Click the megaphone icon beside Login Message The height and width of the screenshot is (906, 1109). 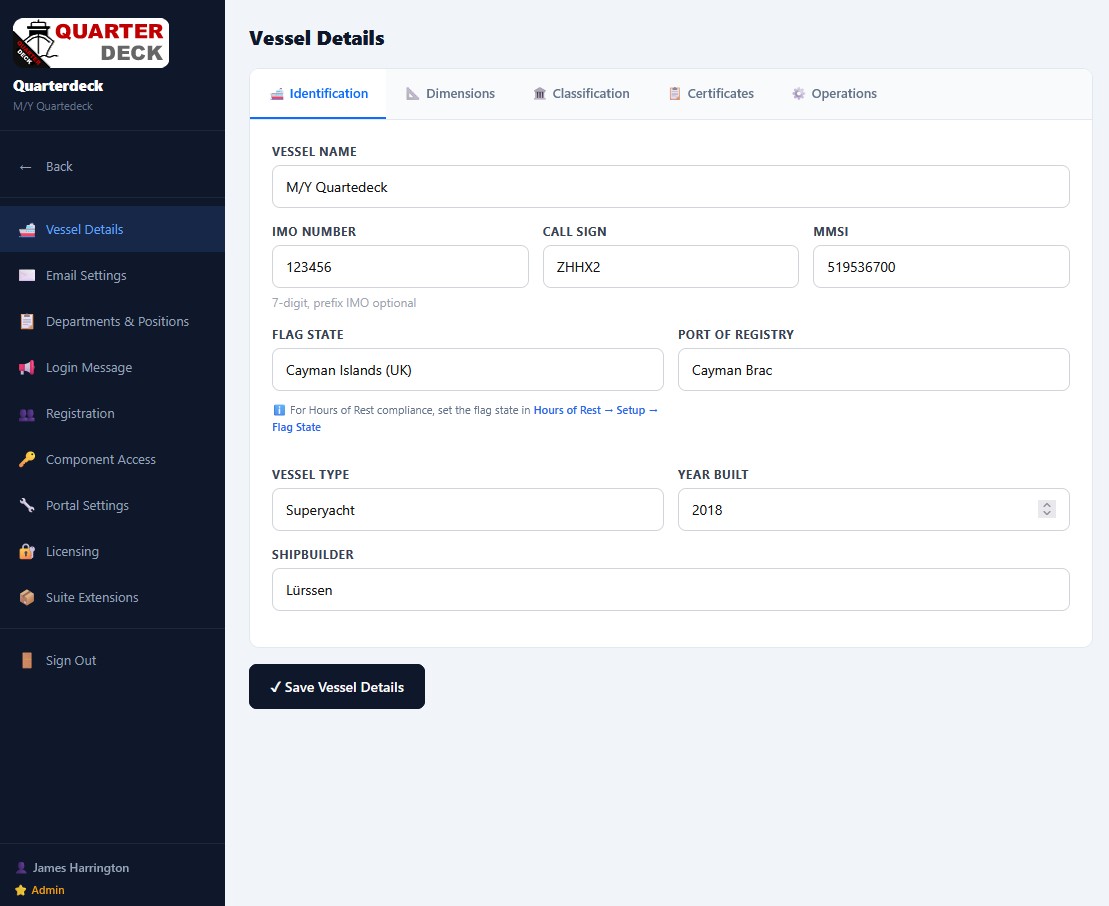click(x=27, y=368)
